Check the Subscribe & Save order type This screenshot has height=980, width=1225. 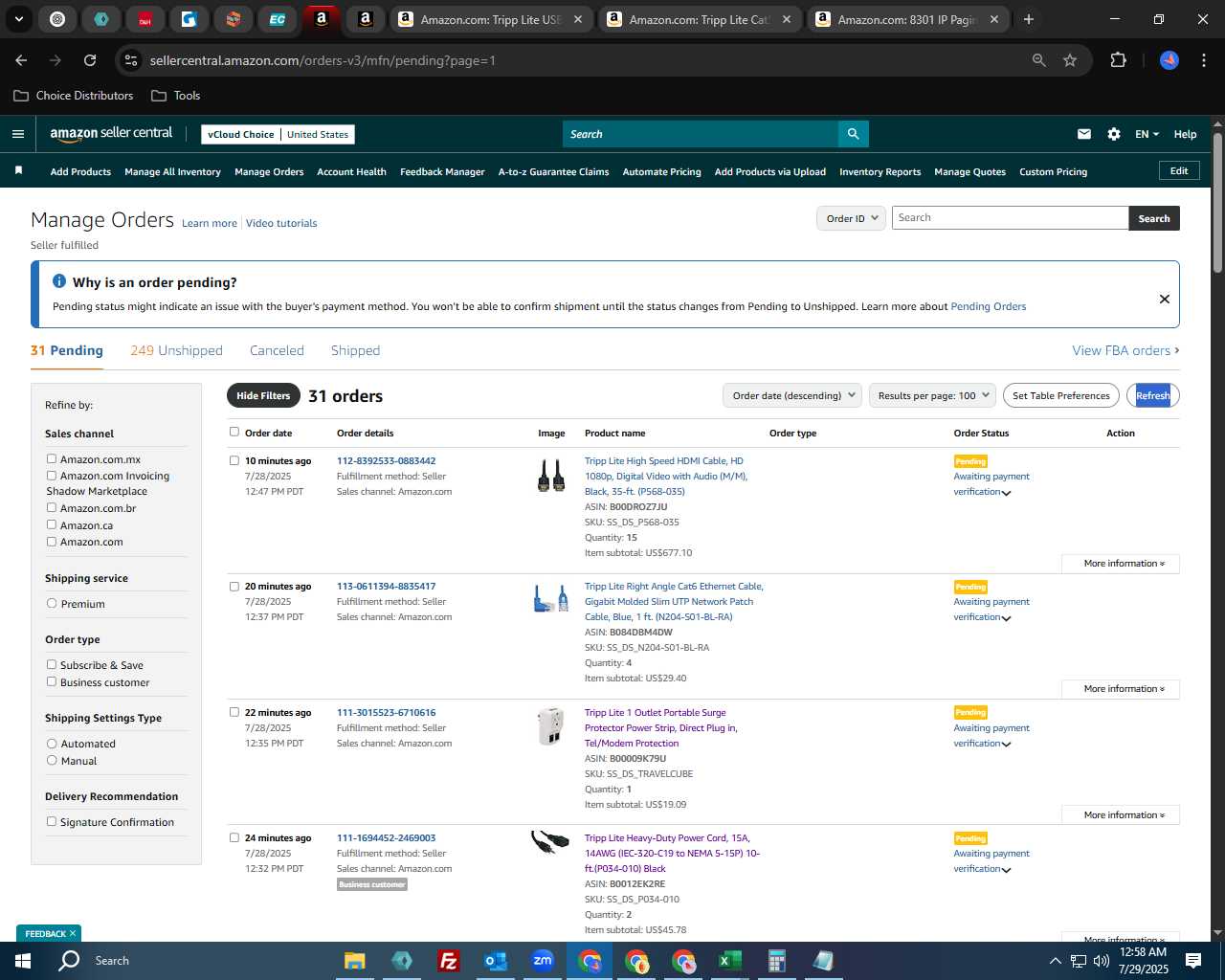click(x=52, y=664)
